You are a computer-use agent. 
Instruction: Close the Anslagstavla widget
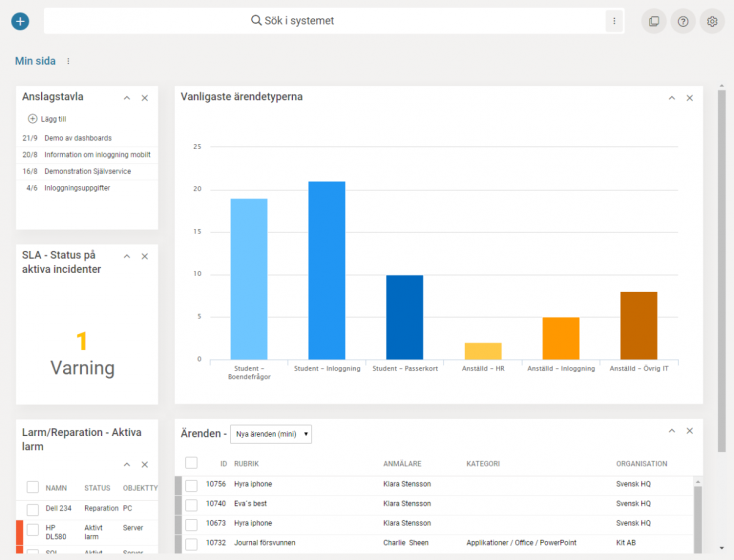pyautogui.click(x=145, y=98)
